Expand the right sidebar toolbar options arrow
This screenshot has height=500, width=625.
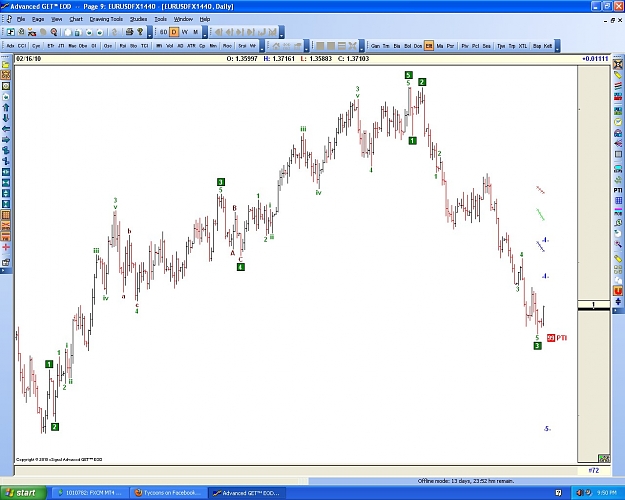[x=618, y=309]
